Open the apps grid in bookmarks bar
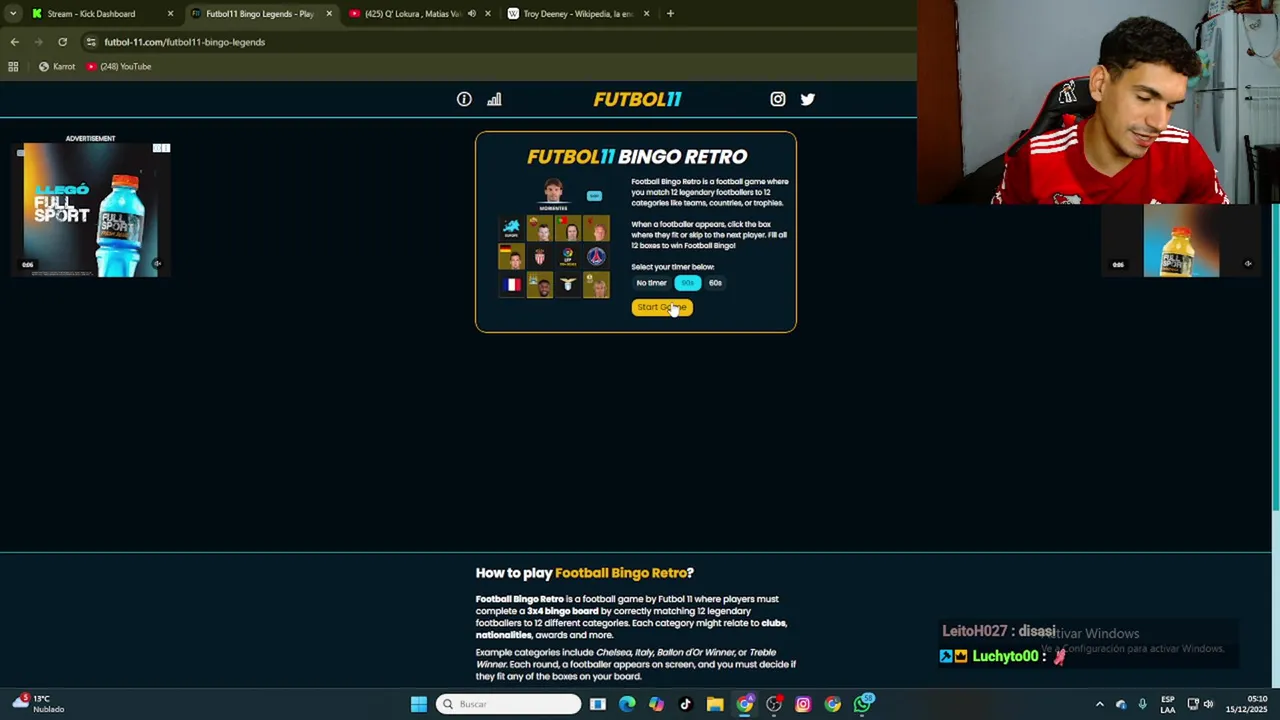 (13, 67)
